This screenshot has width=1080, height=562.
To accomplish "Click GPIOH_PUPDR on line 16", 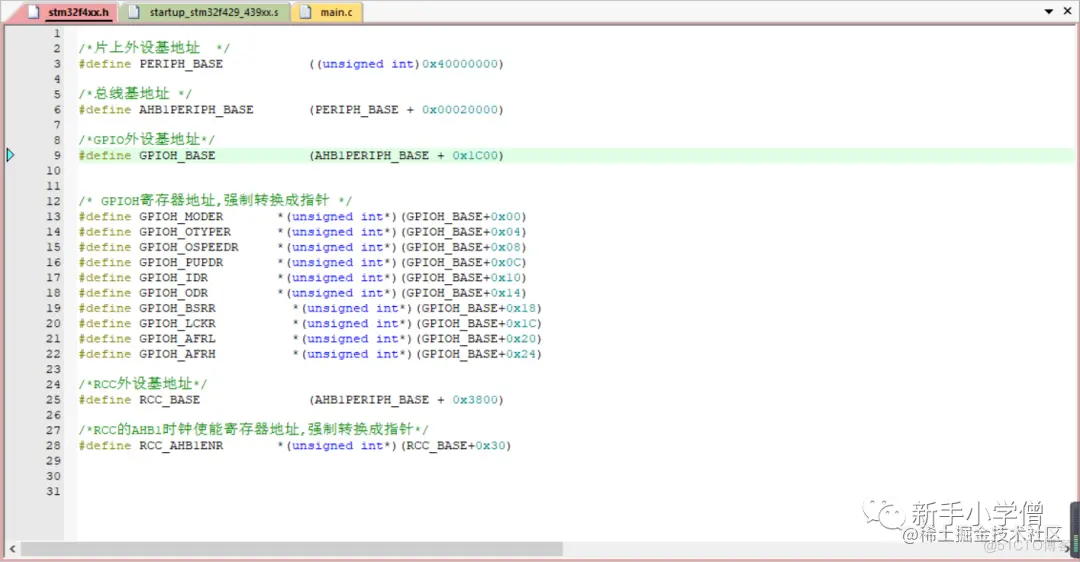I will [x=181, y=262].
